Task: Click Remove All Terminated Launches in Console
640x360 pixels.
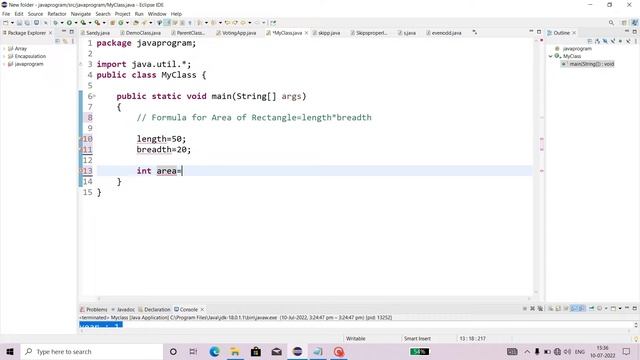Action: point(540,309)
